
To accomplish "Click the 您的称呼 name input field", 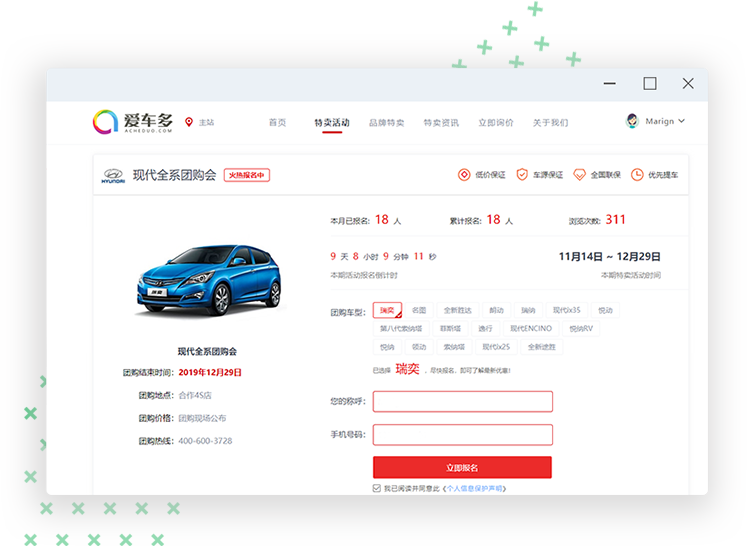I will (x=463, y=401).
